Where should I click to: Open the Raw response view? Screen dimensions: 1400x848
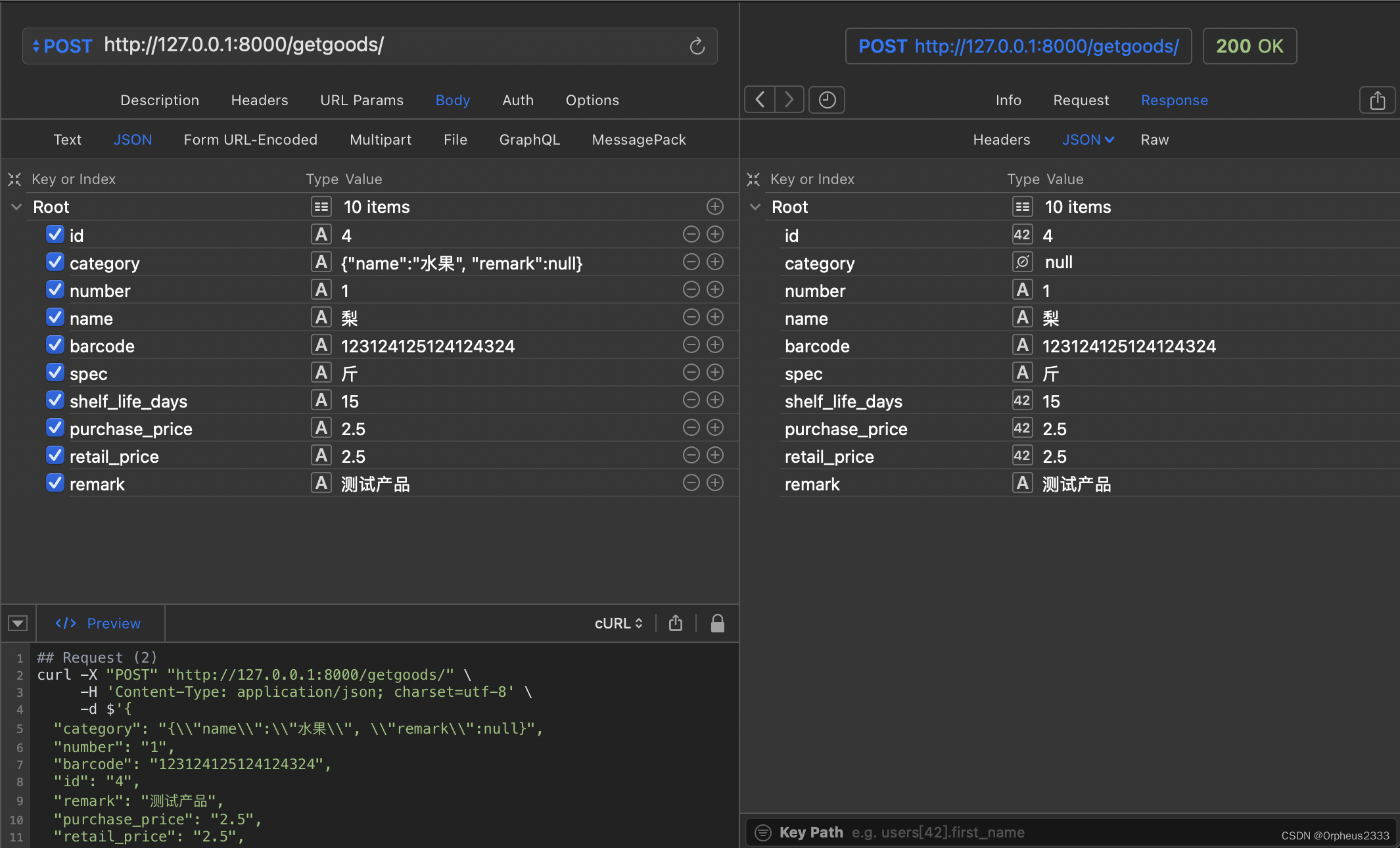(1154, 140)
